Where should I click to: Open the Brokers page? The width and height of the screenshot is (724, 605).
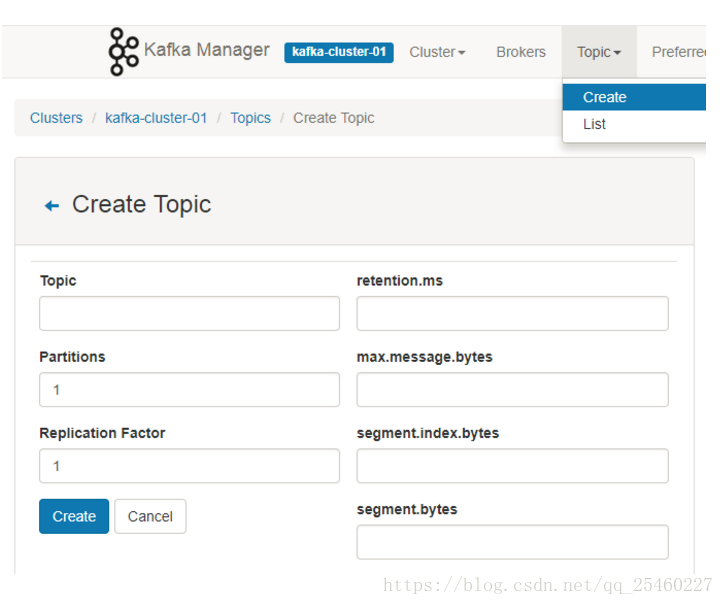[521, 52]
